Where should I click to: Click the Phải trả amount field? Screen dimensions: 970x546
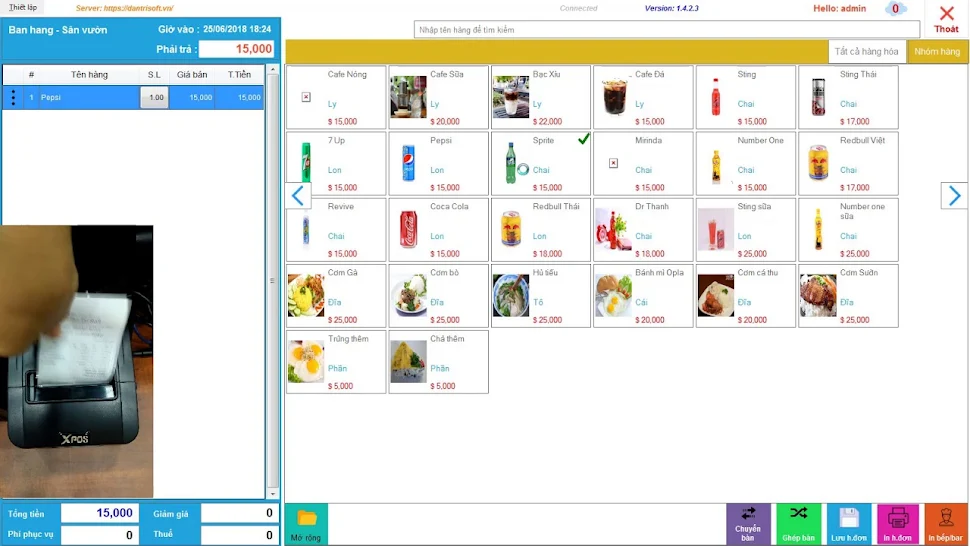pos(236,49)
